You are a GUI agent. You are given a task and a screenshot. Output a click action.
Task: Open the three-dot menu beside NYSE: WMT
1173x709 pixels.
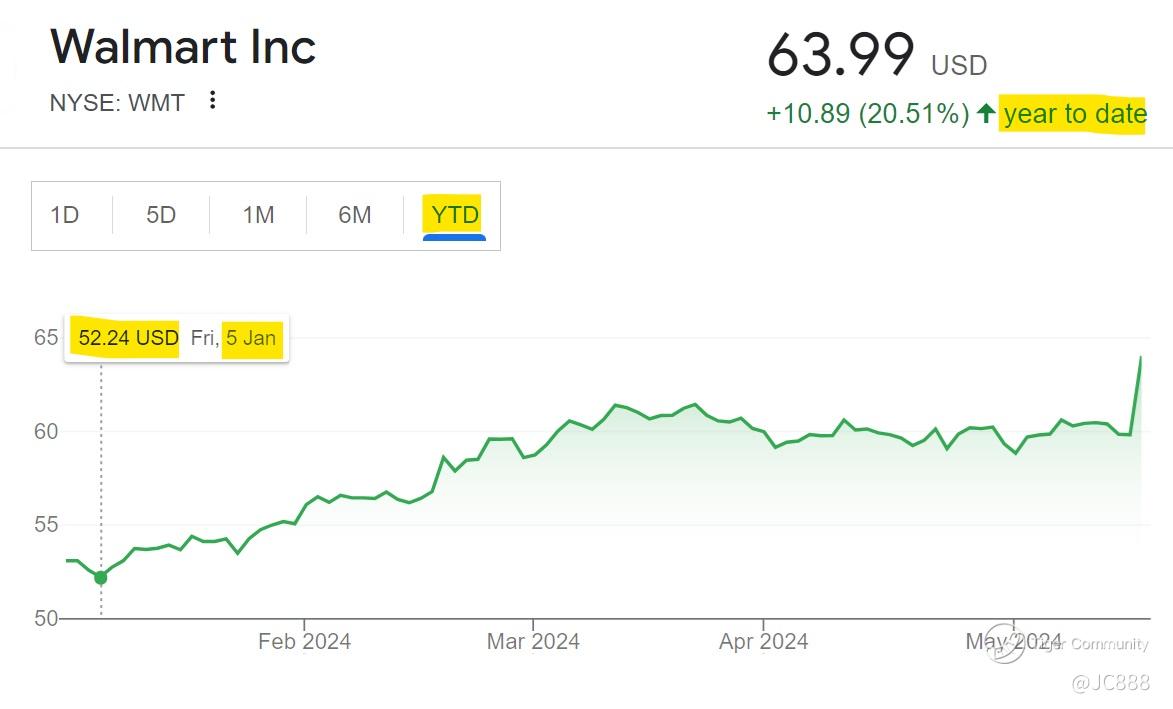click(x=212, y=100)
